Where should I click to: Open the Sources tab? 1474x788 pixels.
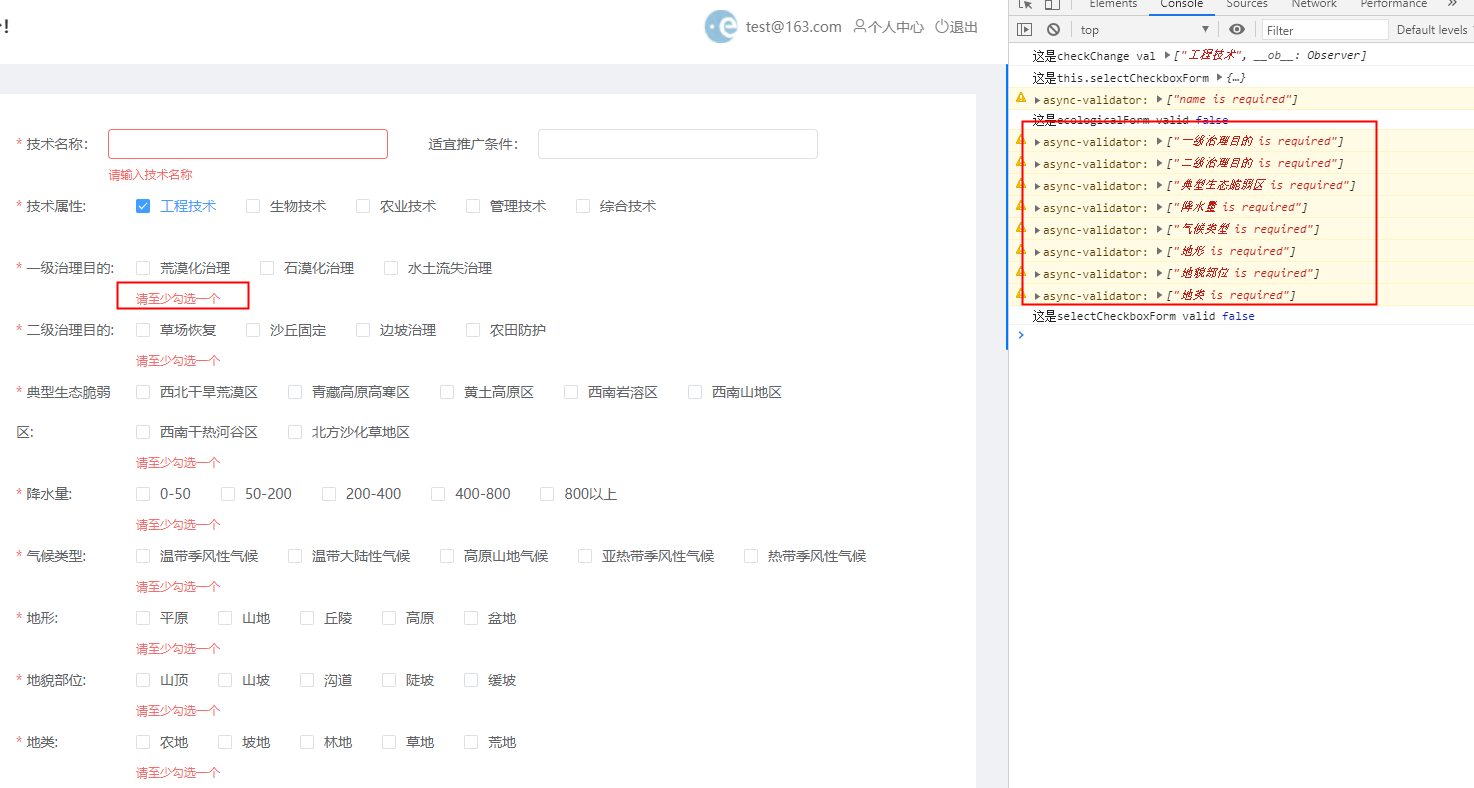[x=1247, y=4]
